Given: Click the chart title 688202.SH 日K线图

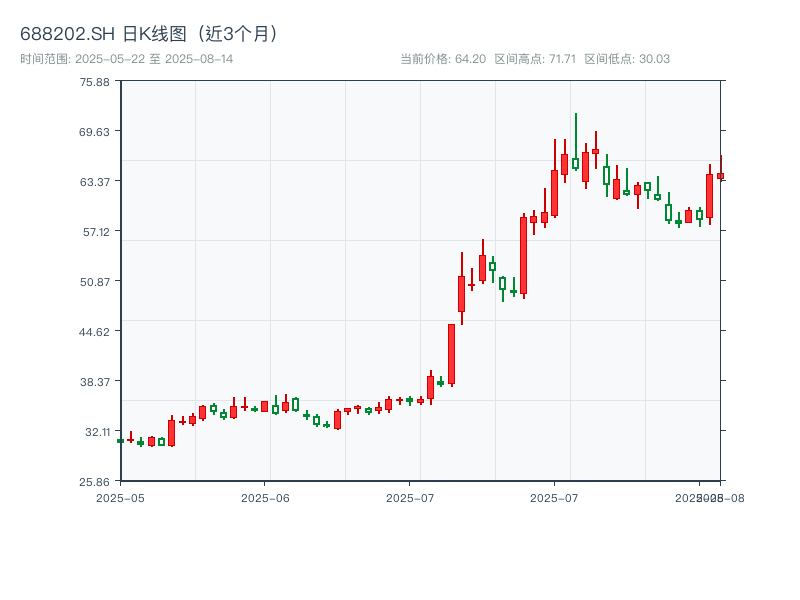Looking at the screenshot, I should coord(149,34).
